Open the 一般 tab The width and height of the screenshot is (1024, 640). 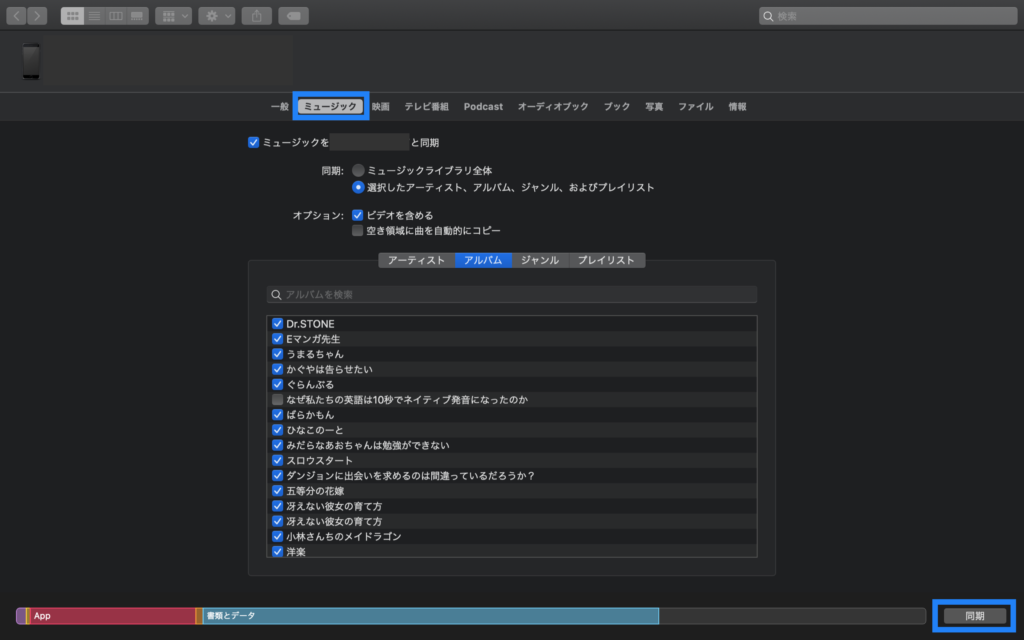pos(280,106)
